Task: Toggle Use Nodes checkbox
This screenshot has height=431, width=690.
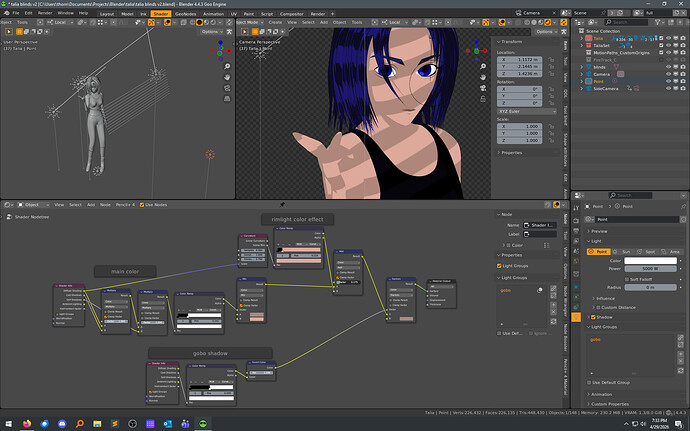Action: pos(142,205)
